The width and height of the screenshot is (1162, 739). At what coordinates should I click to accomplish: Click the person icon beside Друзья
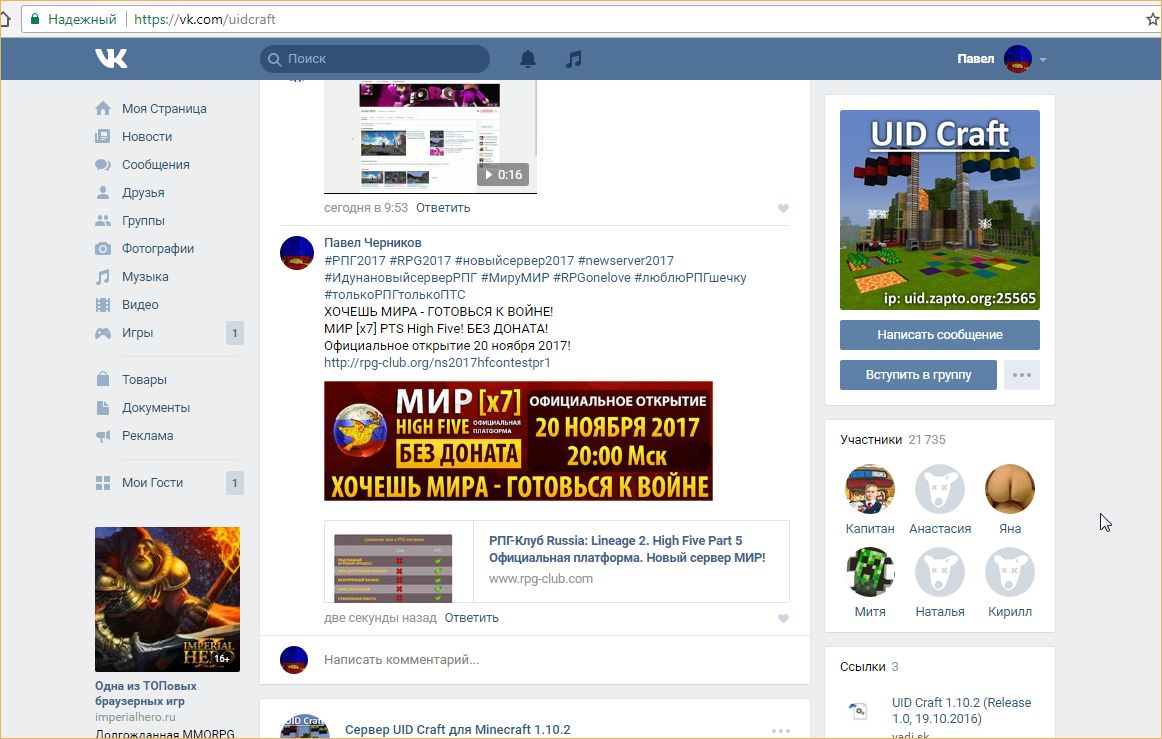(x=103, y=193)
